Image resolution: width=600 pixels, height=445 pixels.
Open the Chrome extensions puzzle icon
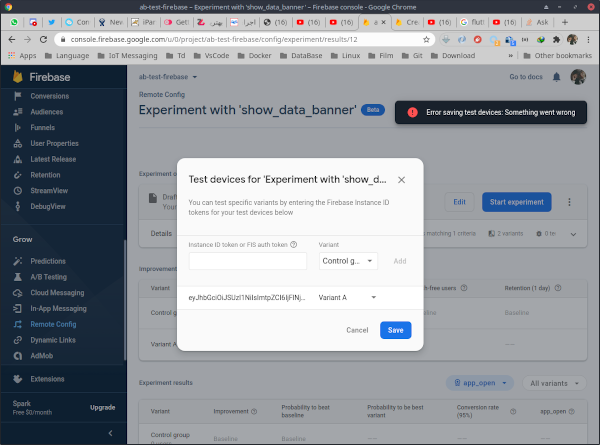556,39
